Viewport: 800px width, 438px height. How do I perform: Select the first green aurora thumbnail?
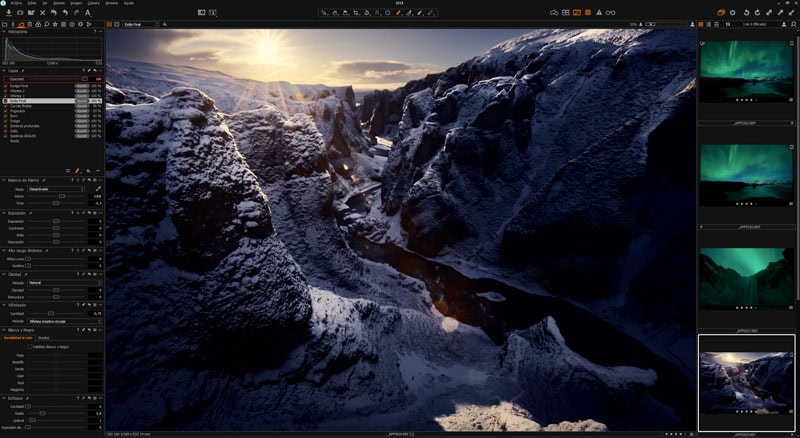pyautogui.click(x=746, y=70)
